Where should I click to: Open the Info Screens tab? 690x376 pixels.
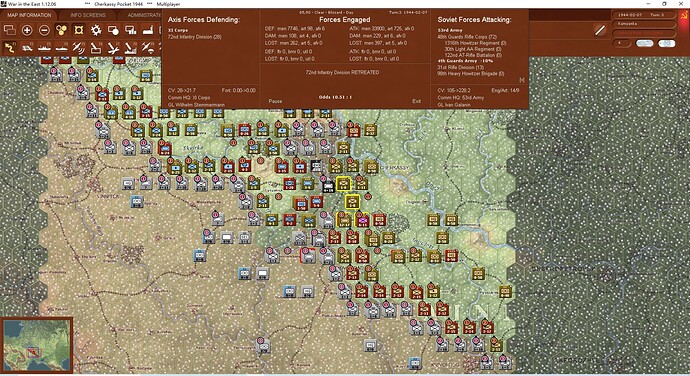pyautogui.click(x=88, y=15)
